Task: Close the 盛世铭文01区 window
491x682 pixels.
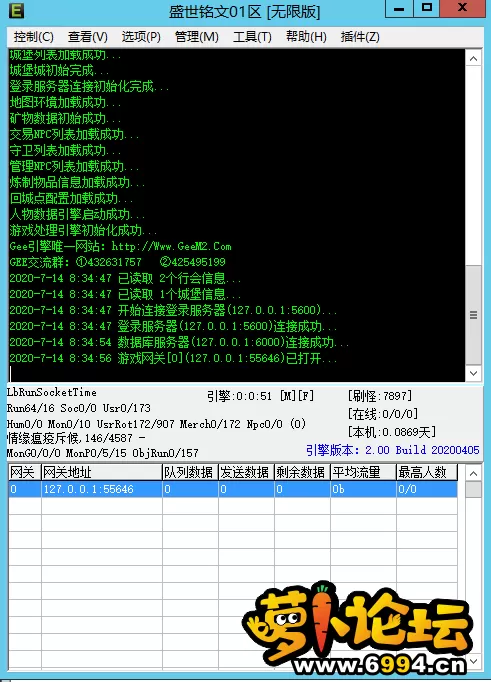Action: 463,8
